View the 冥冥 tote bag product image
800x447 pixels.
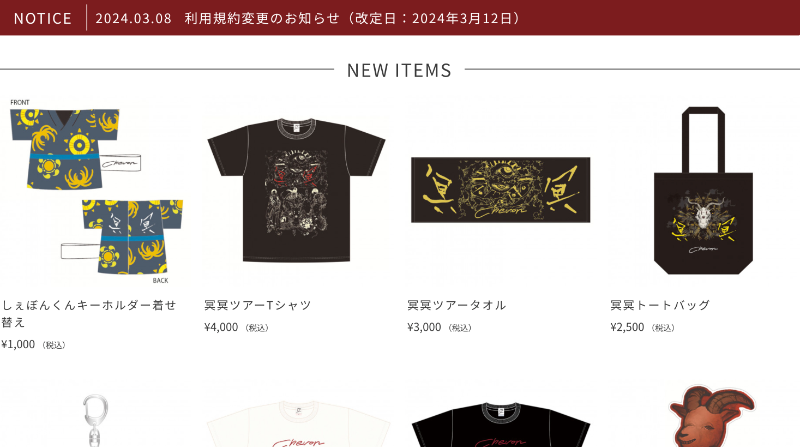pyautogui.click(x=703, y=190)
